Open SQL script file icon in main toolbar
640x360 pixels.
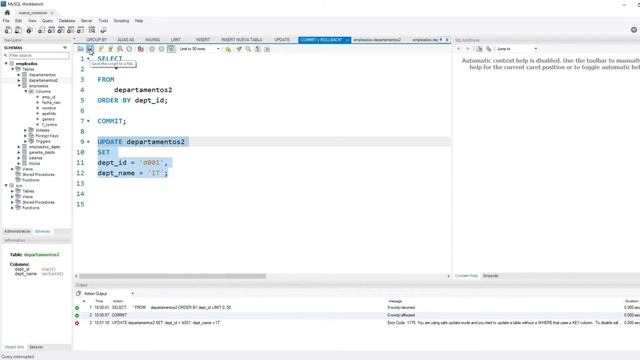[18, 30]
